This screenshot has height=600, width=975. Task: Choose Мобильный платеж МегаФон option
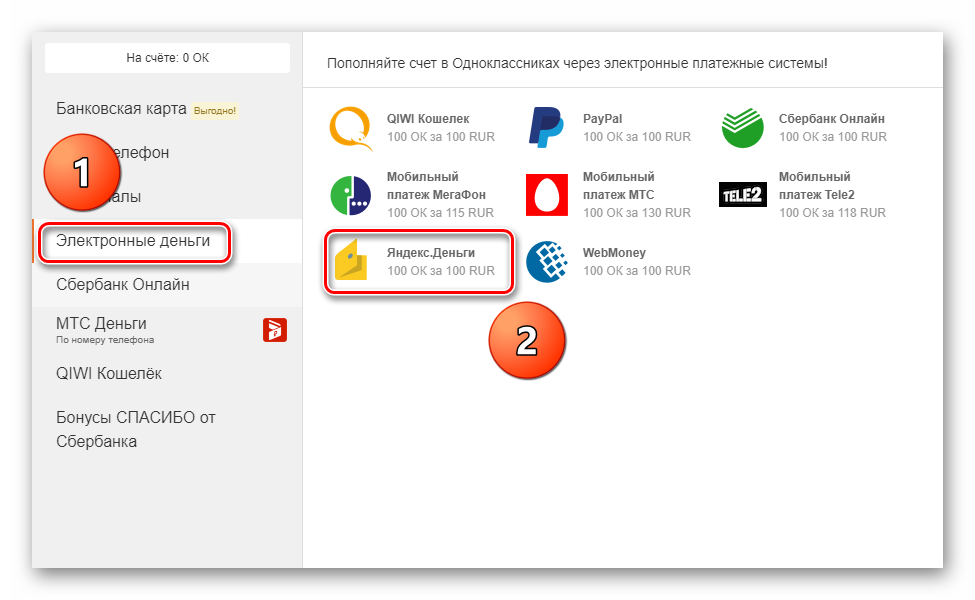(436, 185)
